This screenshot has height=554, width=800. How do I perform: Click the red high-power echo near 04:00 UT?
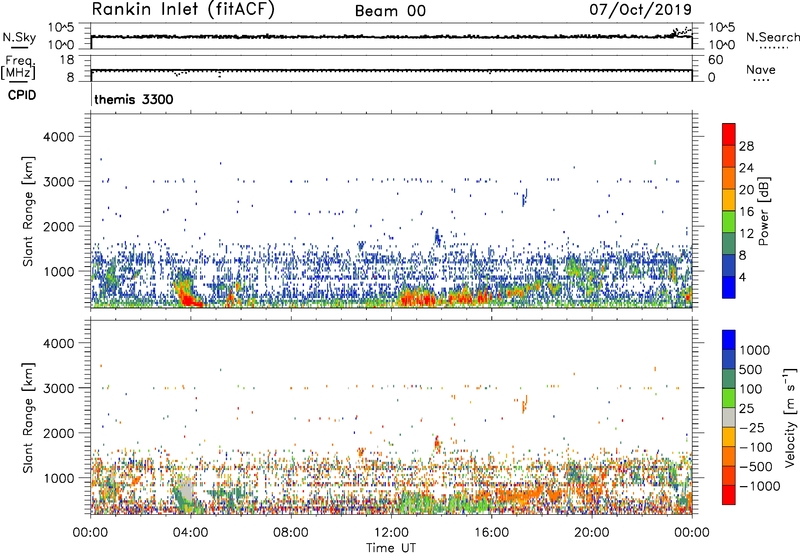coord(190,300)
